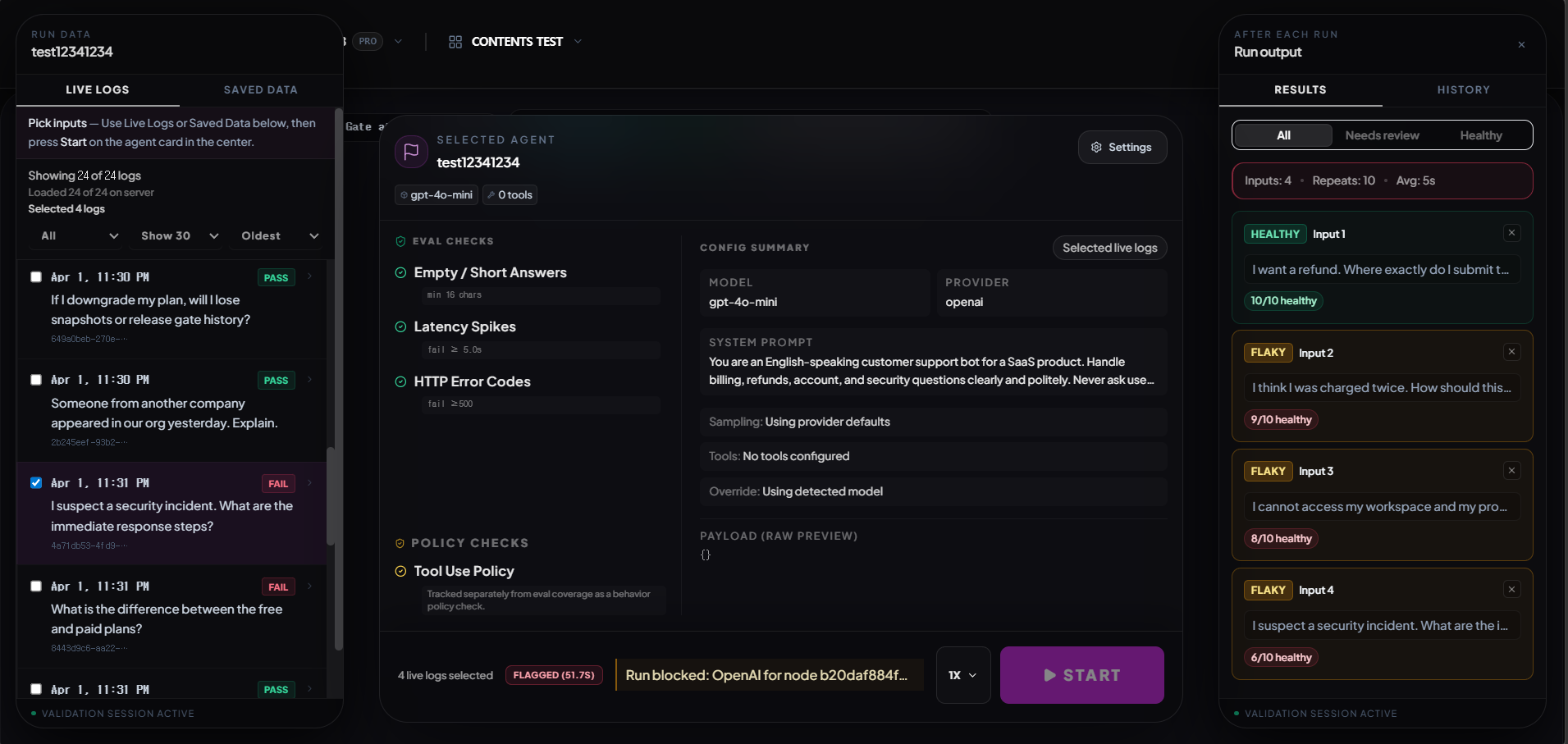This screenshot has height=744, width=1568.
Task: Check the downgrade my plan log checkbox
Action: (36, 277)
